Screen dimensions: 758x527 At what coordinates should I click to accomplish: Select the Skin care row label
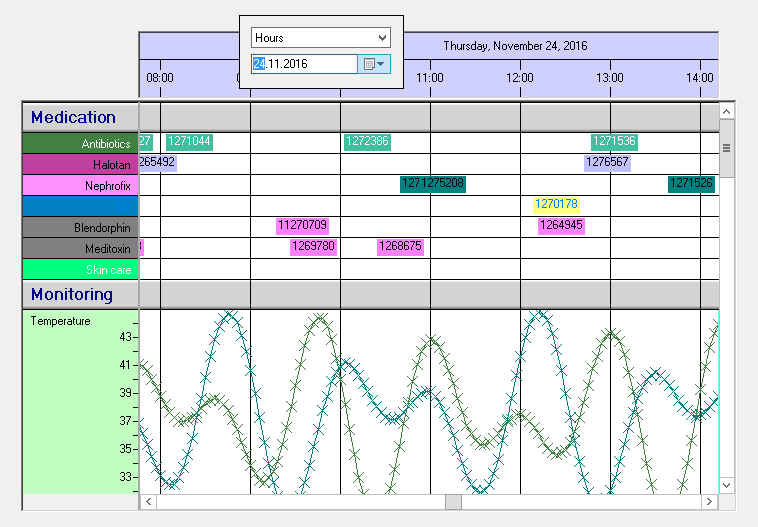80,269
